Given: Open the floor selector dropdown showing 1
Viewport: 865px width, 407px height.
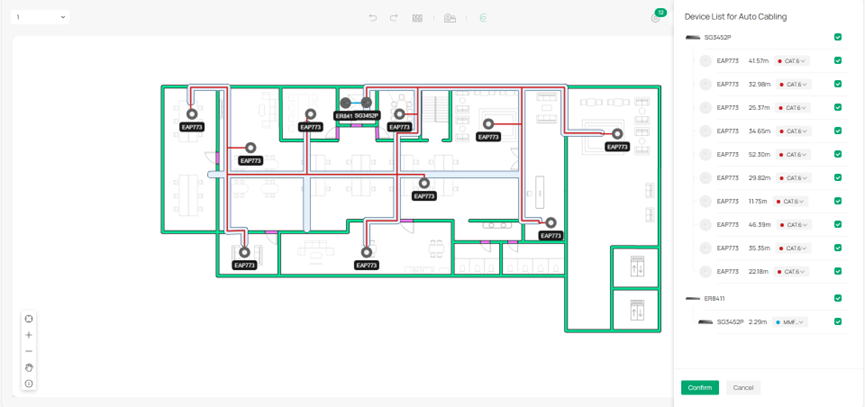Looking at the screenshot, I should point(41,17).
